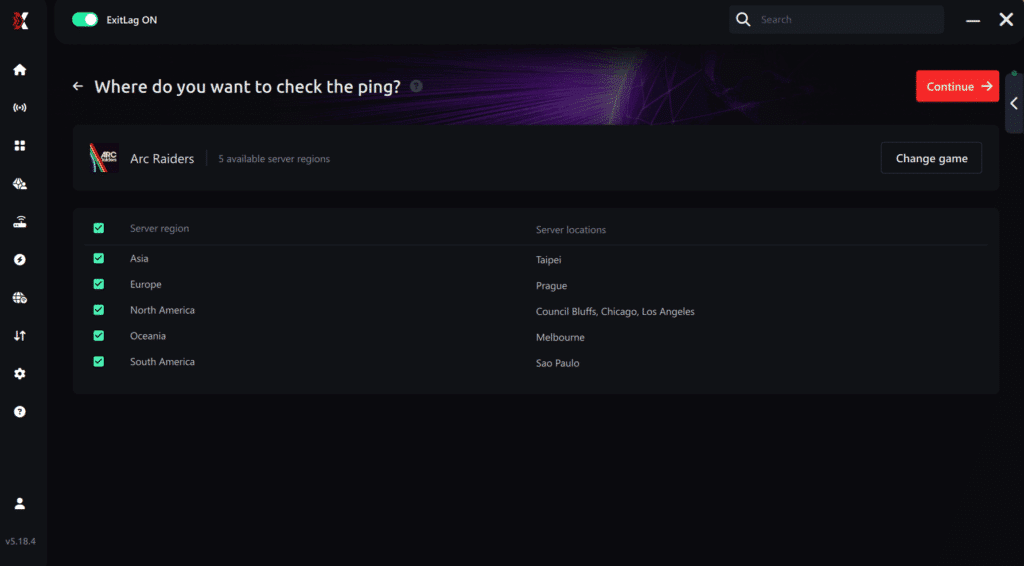Click the help tooltip icon beside the title
Viewport: 1024px width, 566px height.
click(x=416, y=86)
